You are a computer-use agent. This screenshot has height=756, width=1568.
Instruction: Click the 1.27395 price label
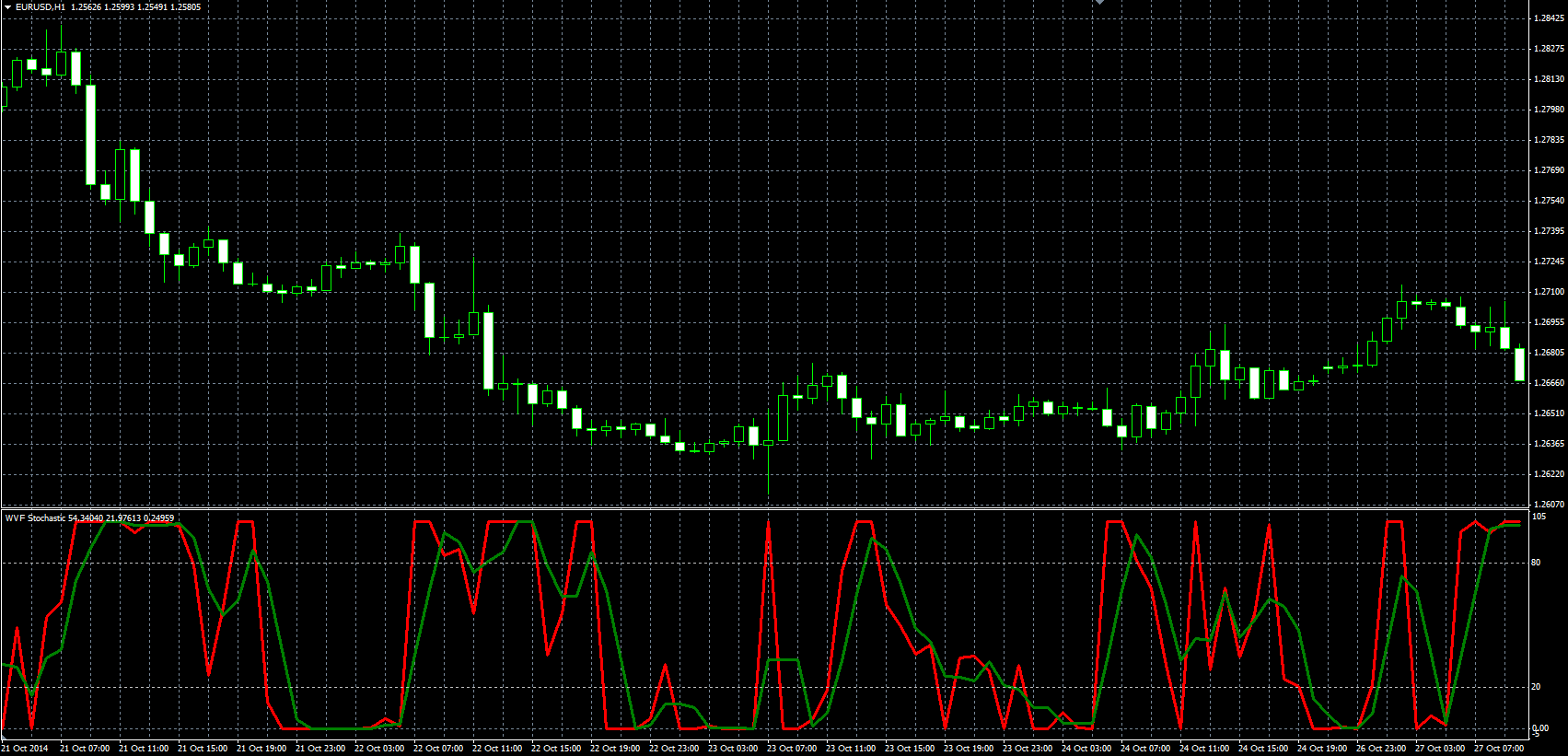[1550, 231]
